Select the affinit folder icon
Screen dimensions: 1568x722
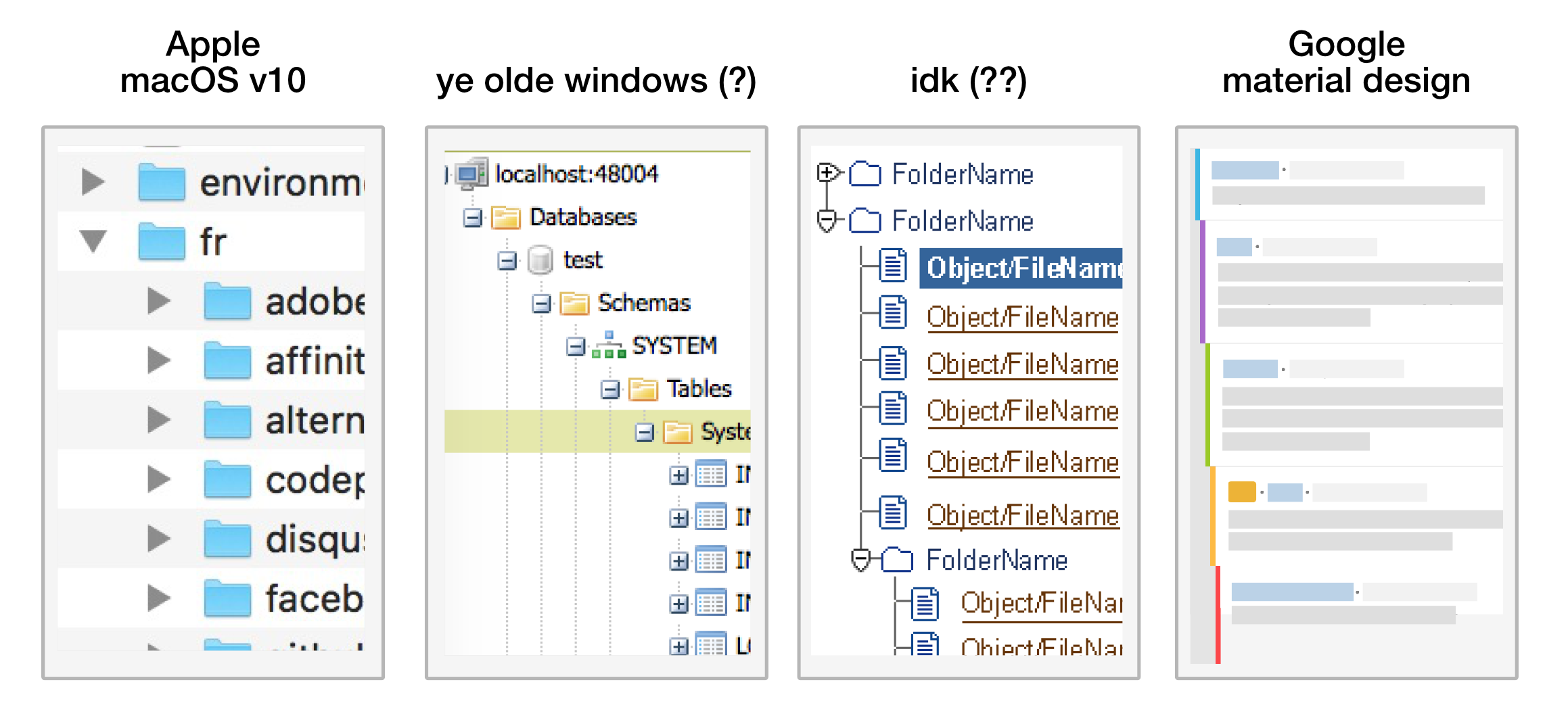click(227, 360)
